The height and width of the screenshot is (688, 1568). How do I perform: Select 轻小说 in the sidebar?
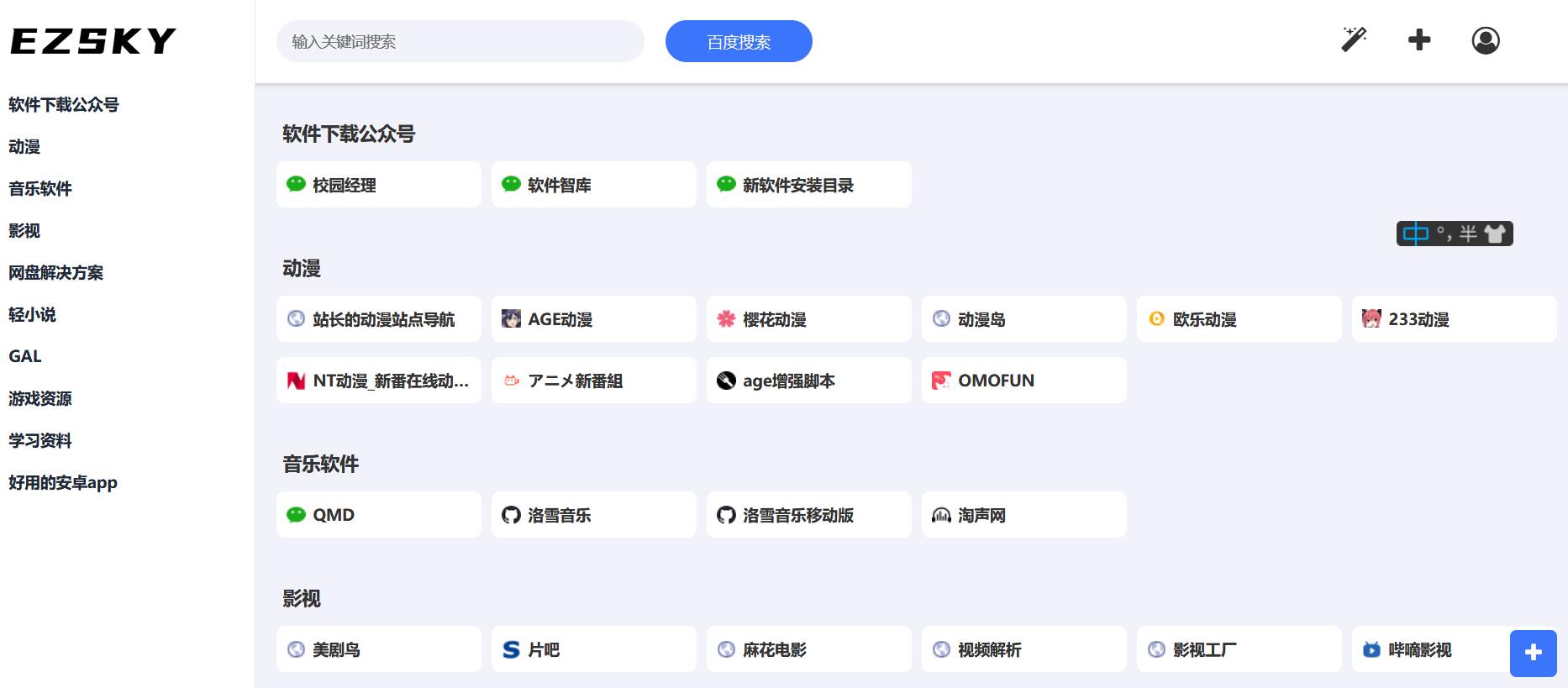(32, 315)
